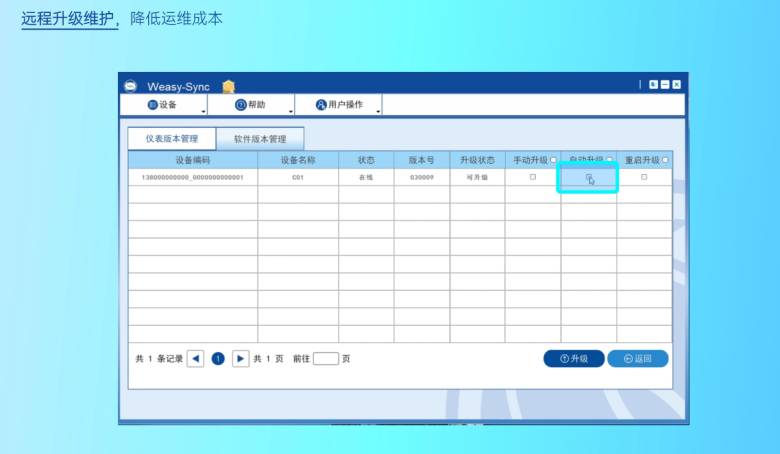Select the 手动升级 header radio button

pyautogui.click(x=554, y=160)
